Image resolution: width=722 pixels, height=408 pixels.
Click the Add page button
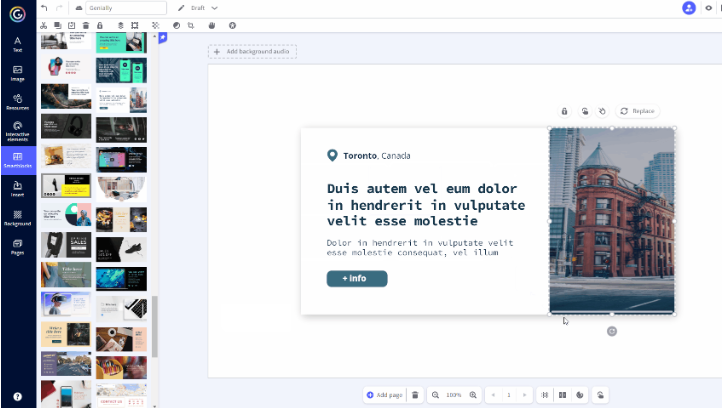[x=384, y=395]
